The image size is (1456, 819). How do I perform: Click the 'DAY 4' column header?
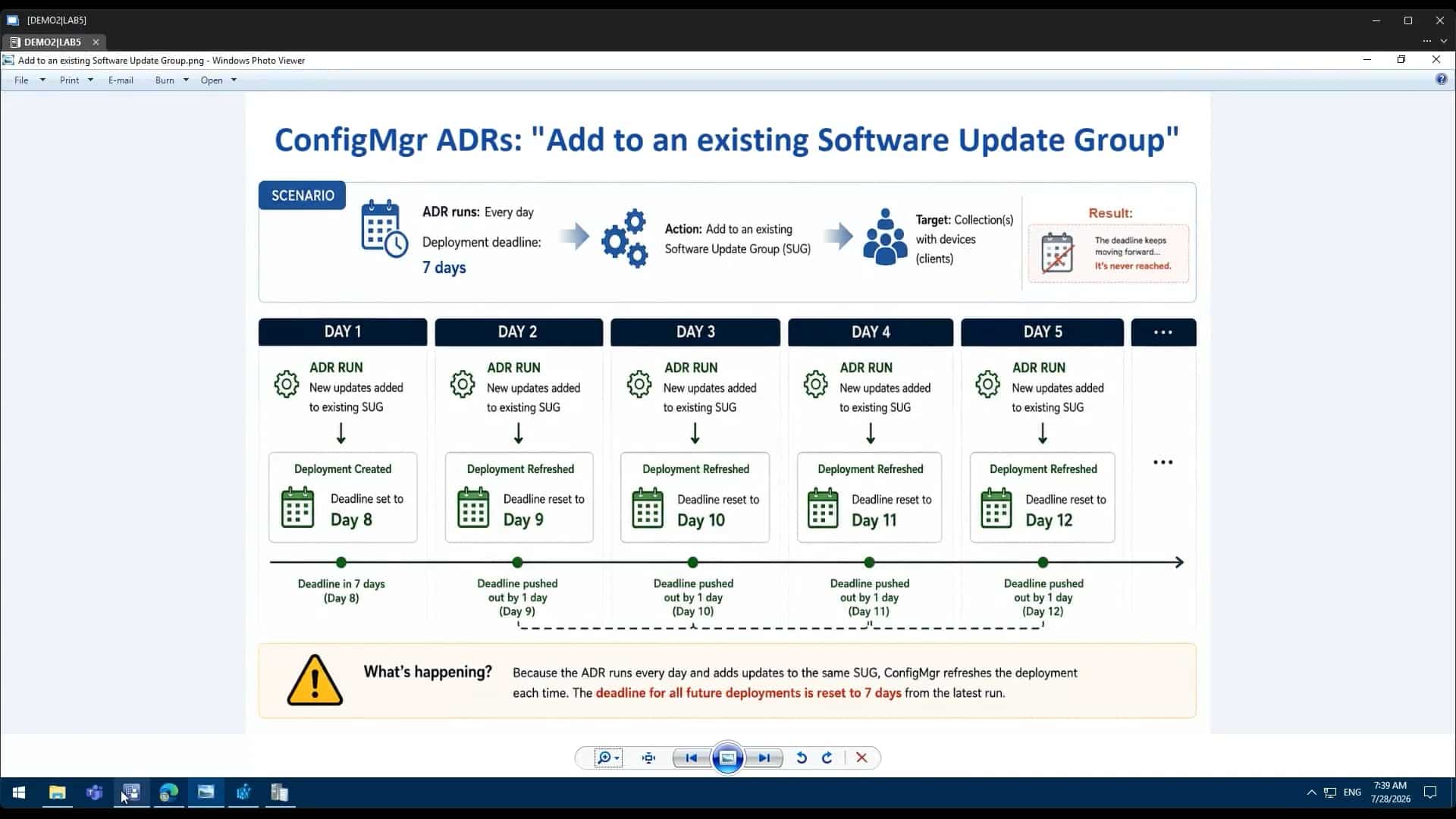(x=871, y=332)
